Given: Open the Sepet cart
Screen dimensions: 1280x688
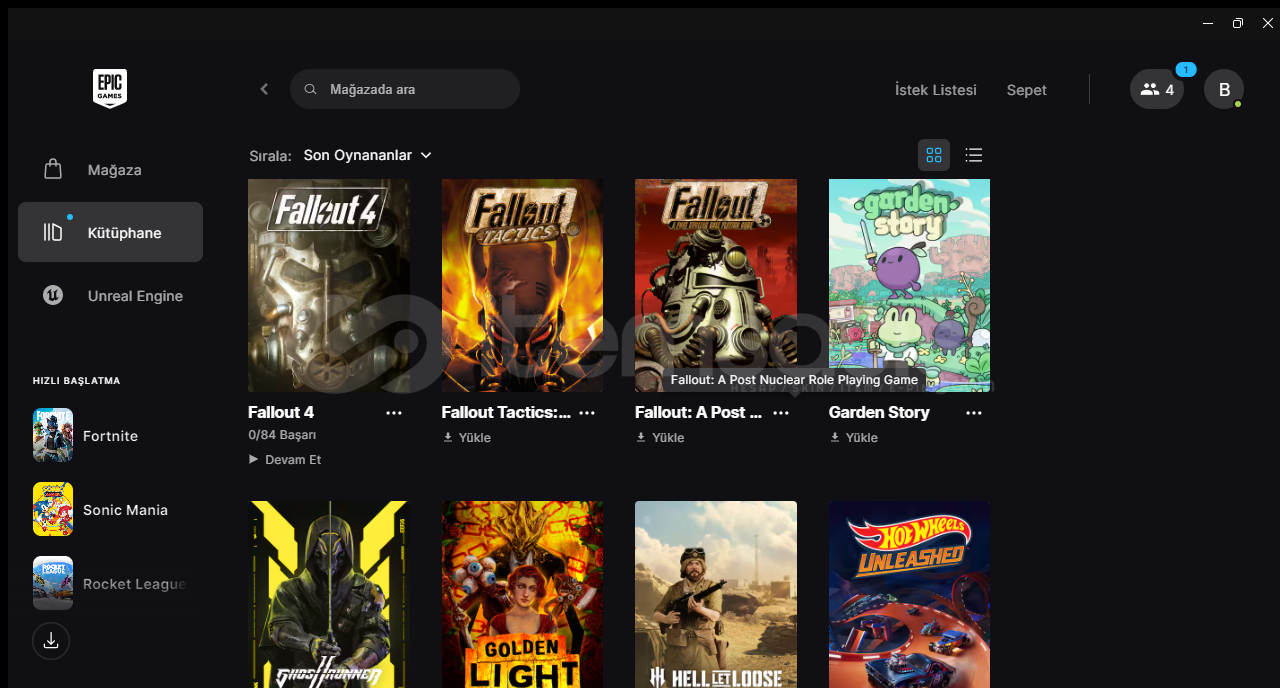Looking at the screenshot, I should coord(1027,90).
